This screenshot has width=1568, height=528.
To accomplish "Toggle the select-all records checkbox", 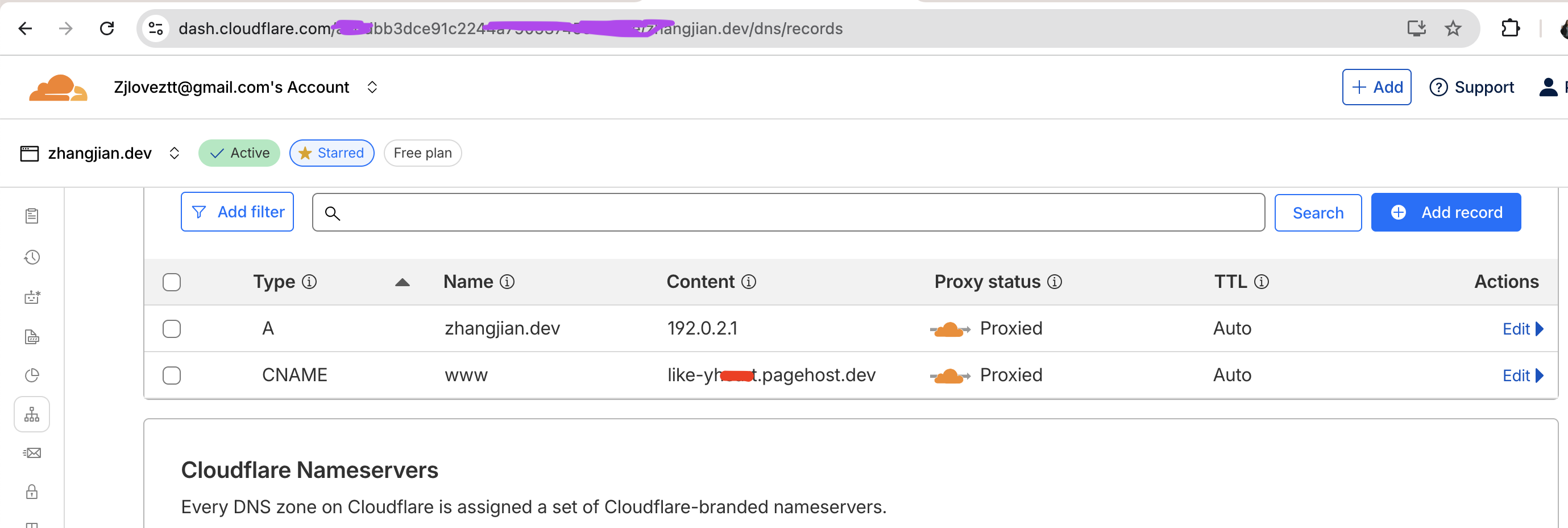I will [172, 282].
